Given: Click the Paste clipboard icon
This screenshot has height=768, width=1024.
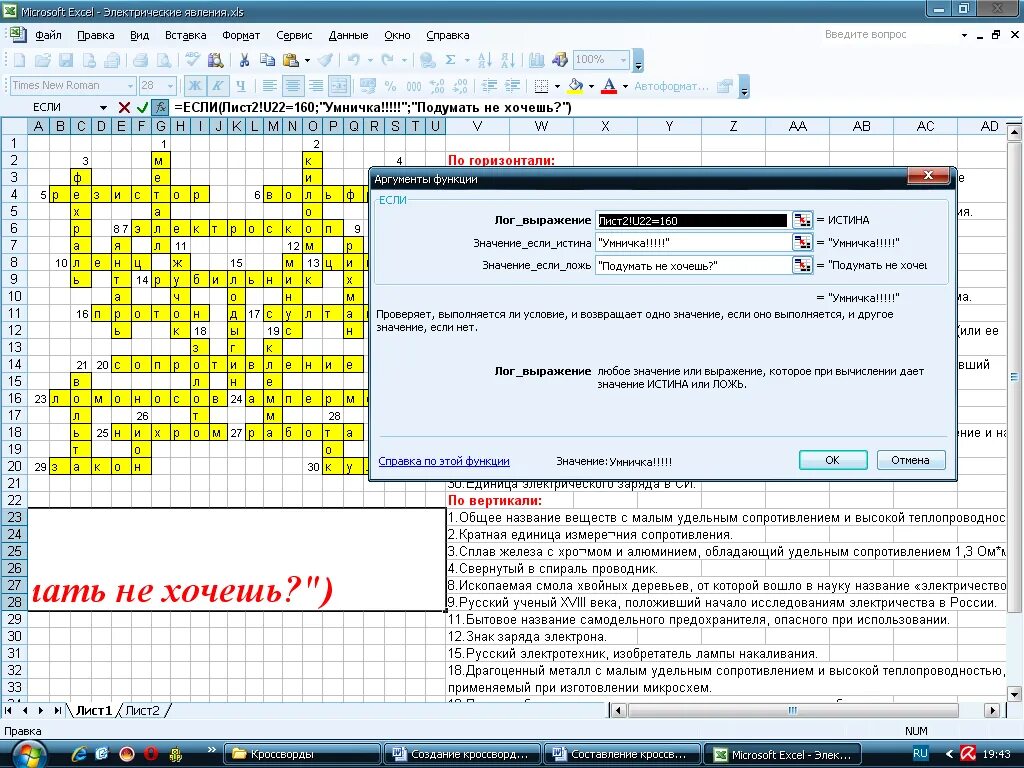Looking at the screenshot, I should [x=291, y=60].
